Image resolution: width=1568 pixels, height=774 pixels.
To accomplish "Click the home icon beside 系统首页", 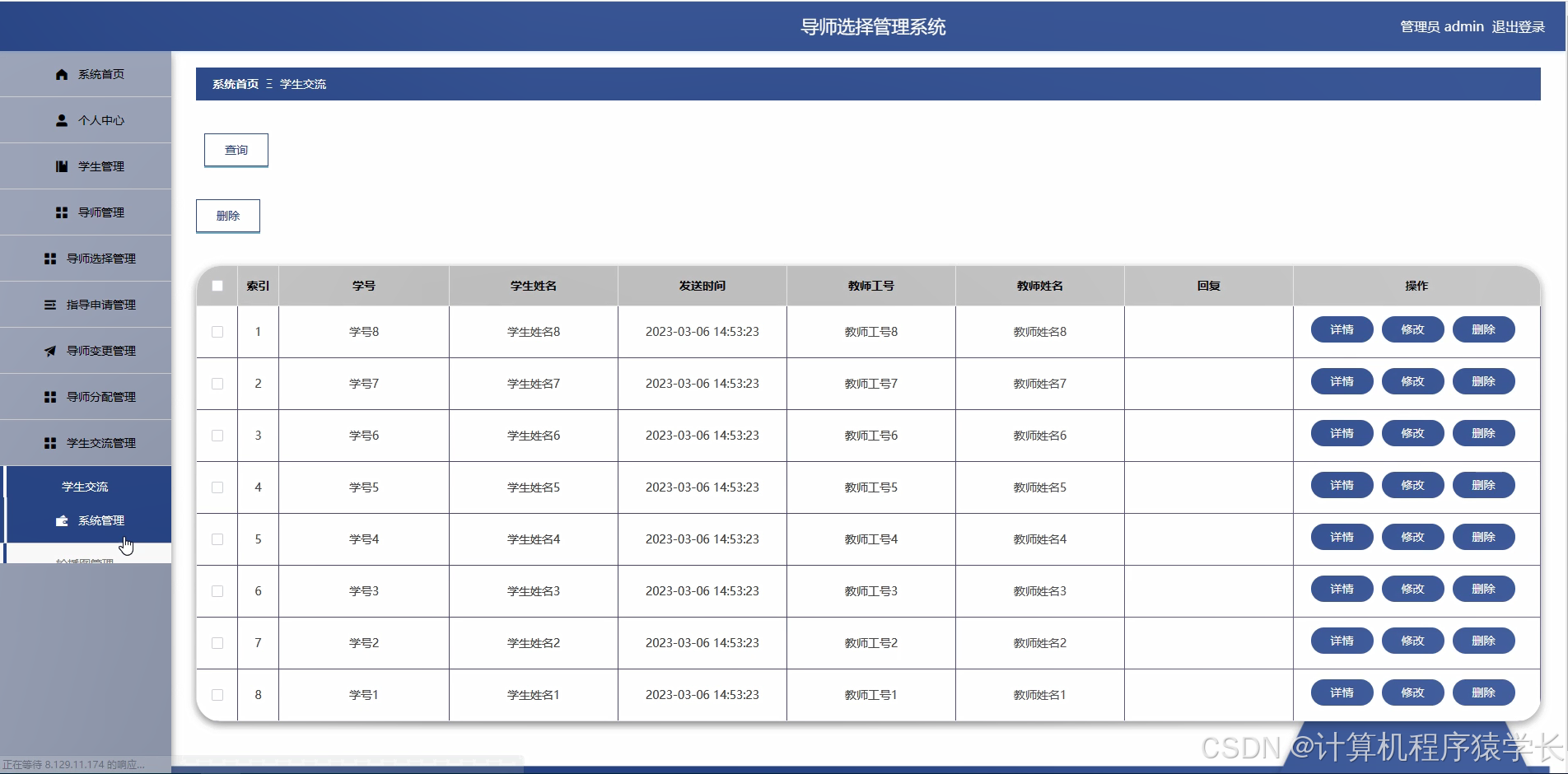I will tap(62, 74).
